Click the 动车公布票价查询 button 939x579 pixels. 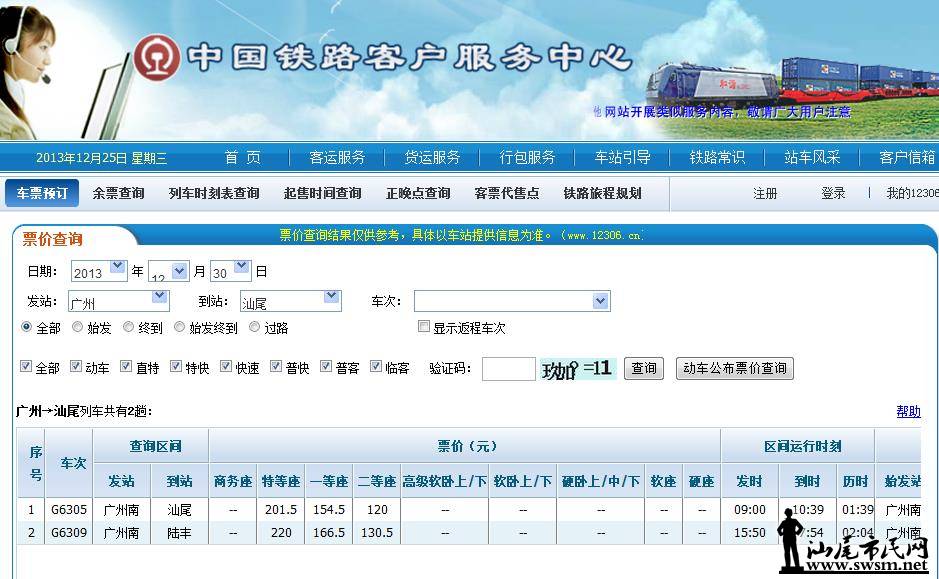pos(735,368)
